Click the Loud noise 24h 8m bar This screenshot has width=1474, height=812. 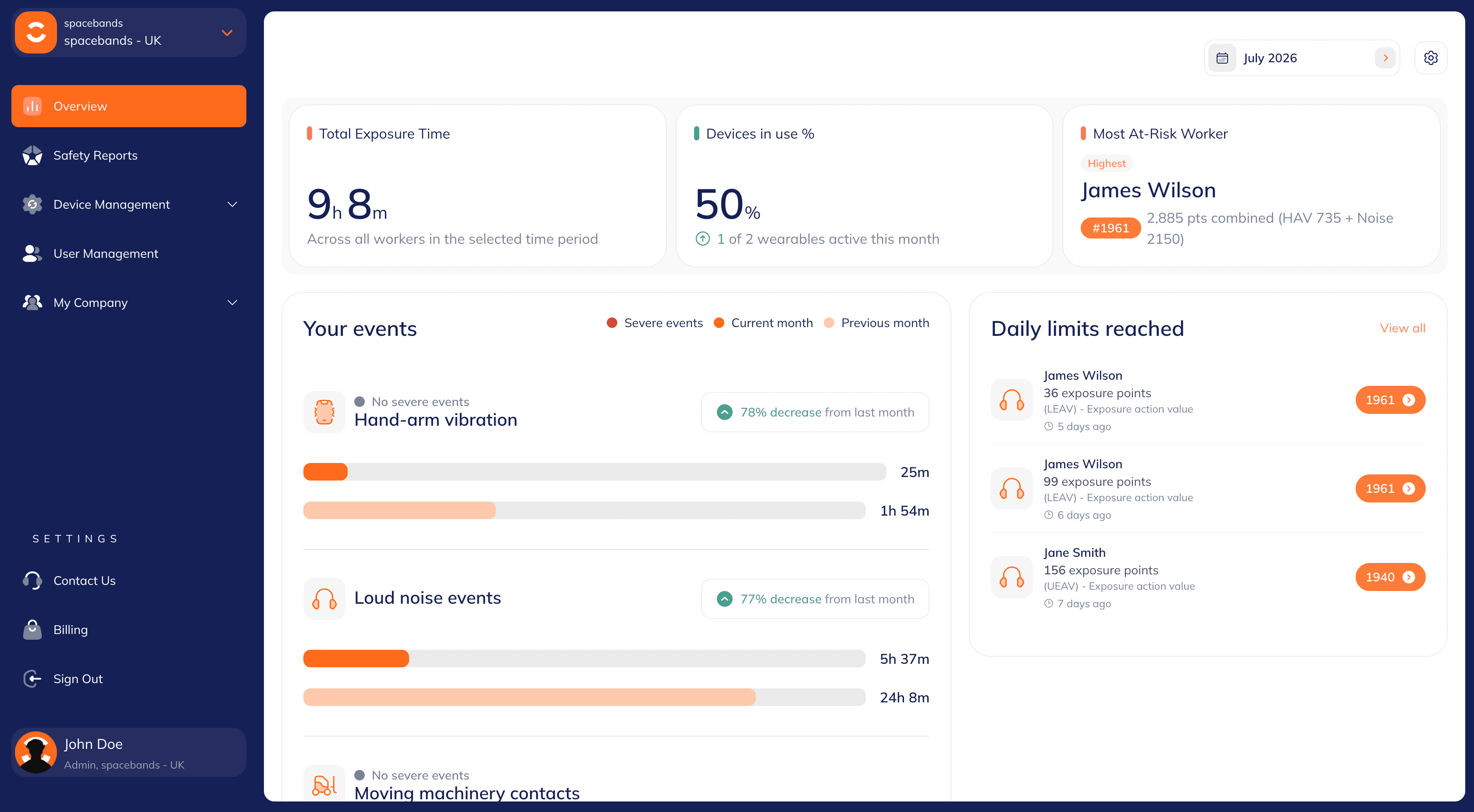[x=529, y=698]
